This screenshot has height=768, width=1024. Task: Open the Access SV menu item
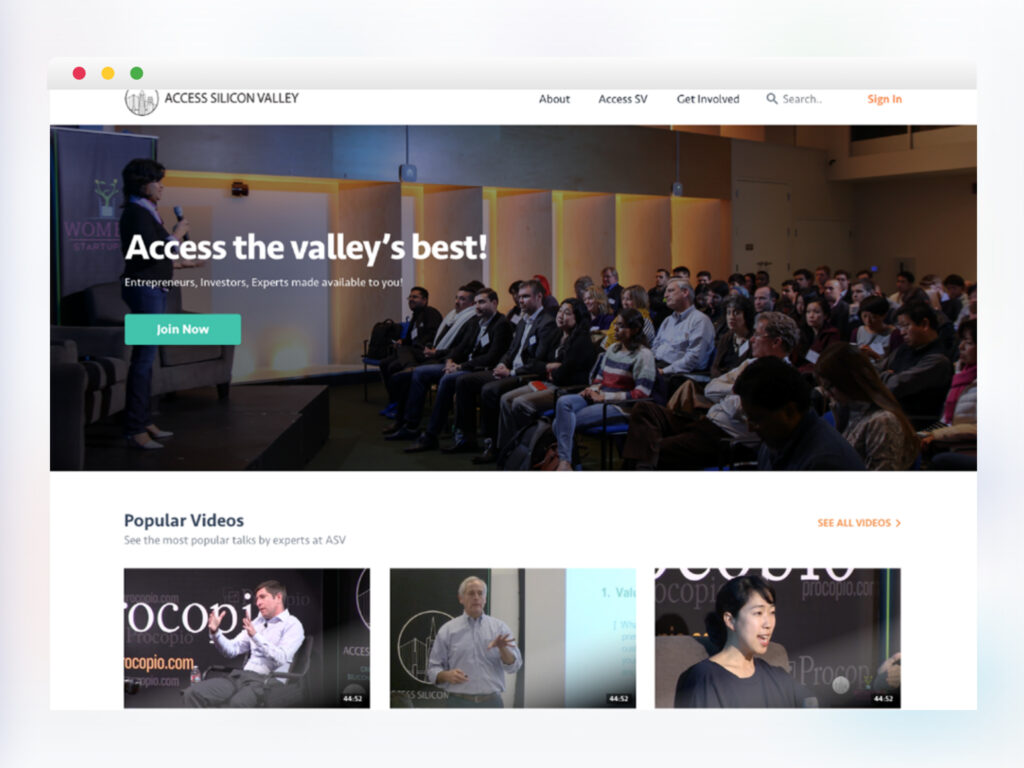tap(623, 99)
